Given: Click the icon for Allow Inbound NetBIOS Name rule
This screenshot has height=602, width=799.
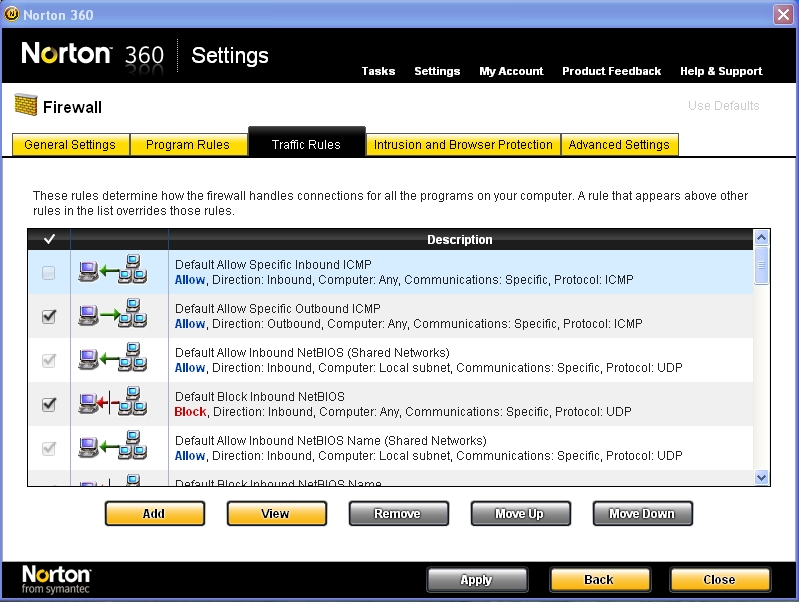Looking at the screenshot, I should [x=113, y=446].
